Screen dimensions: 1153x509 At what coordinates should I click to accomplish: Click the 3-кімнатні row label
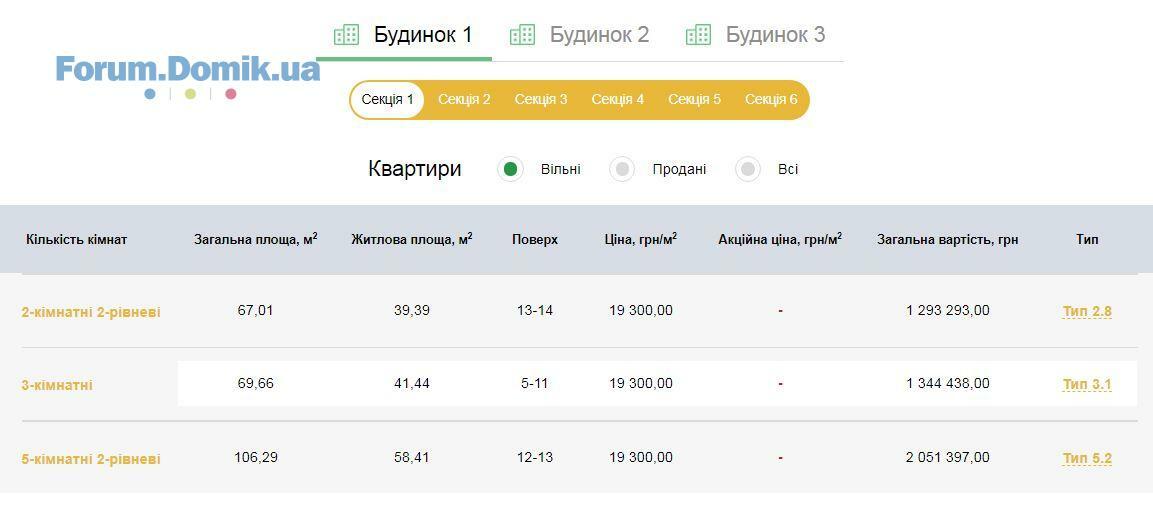(x=57, y=385)
